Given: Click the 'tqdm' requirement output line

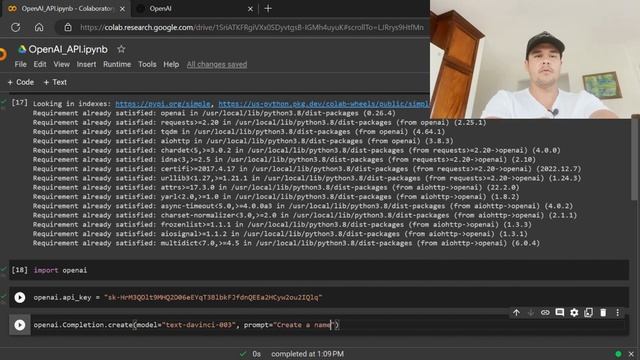Looking at the screenshot, I should tap(239, 131).
